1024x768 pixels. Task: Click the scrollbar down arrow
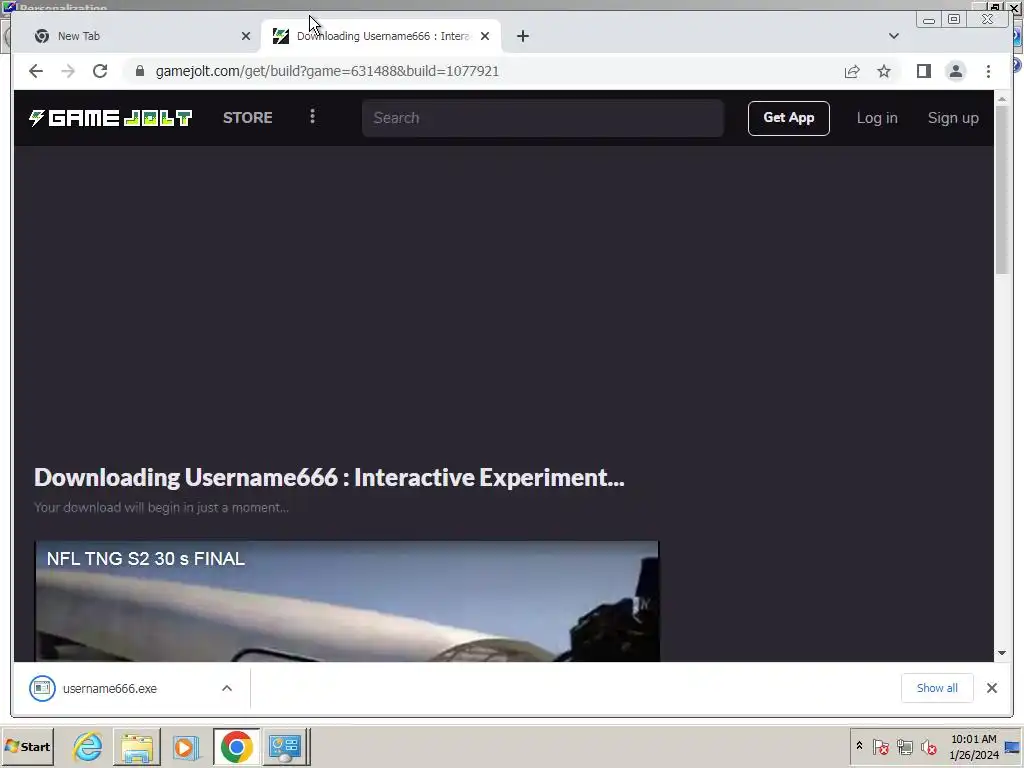[x=1002, y=653]
